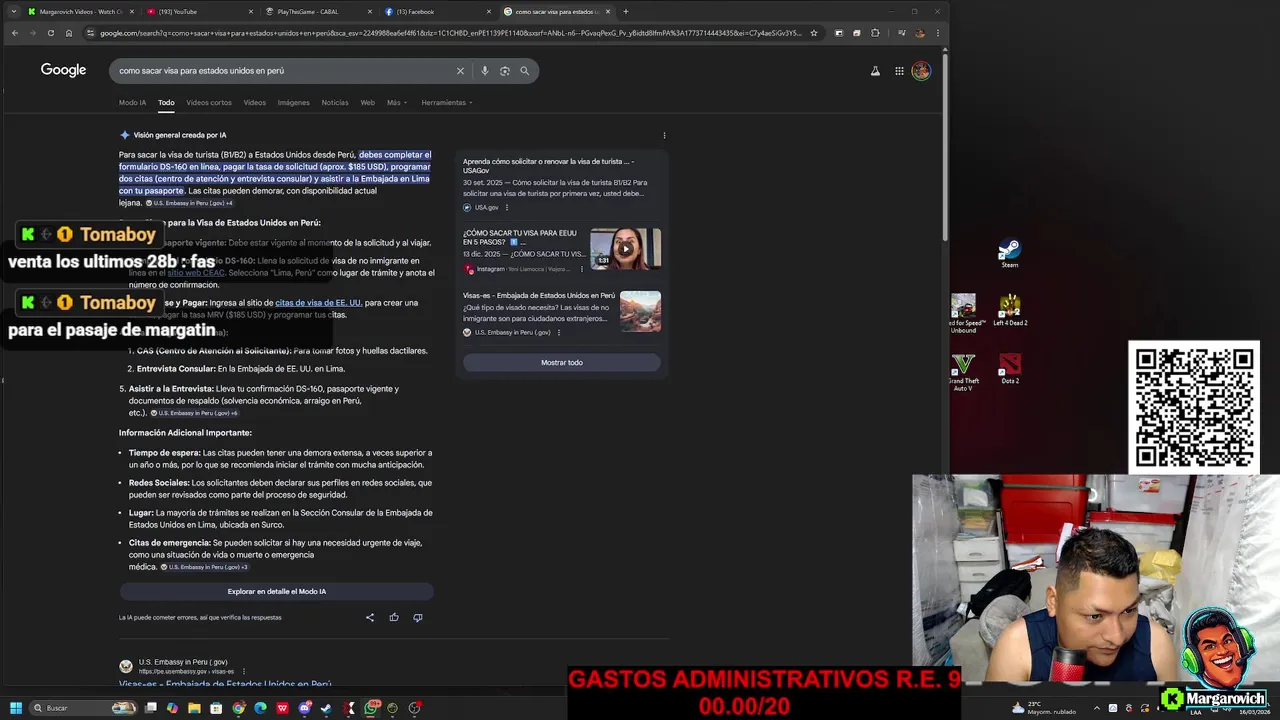Image resolution: width=1280 pixels, height=720 pixels.
Task: Give thumbs down to AI overview
Action: [x=418, y=617]
